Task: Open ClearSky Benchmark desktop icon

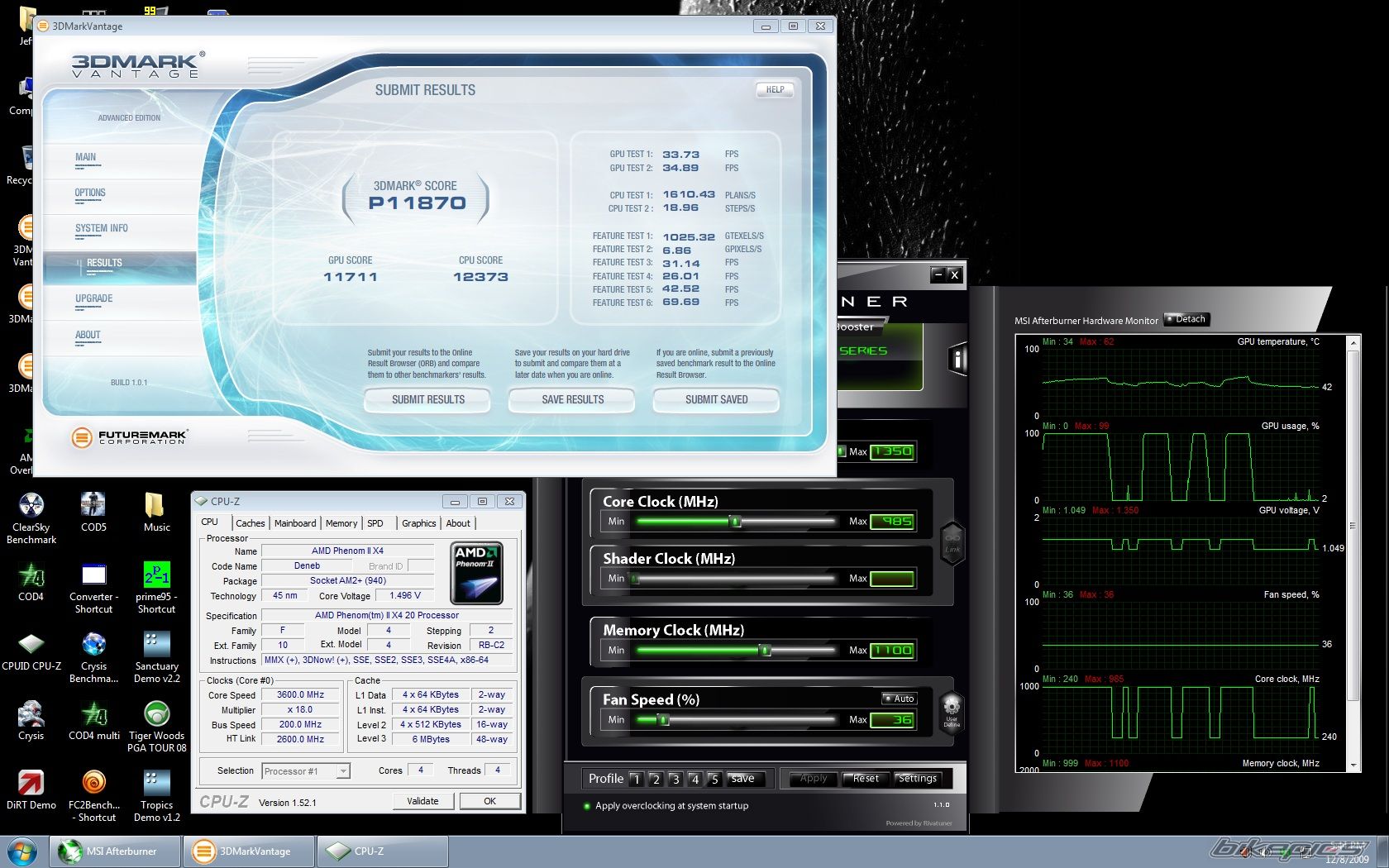Action: coord(31,518)
